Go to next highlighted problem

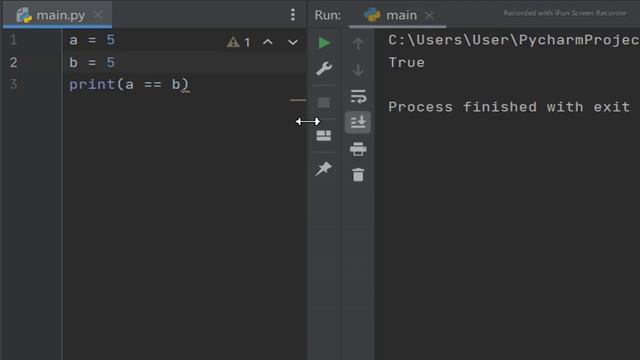[293, 42]
